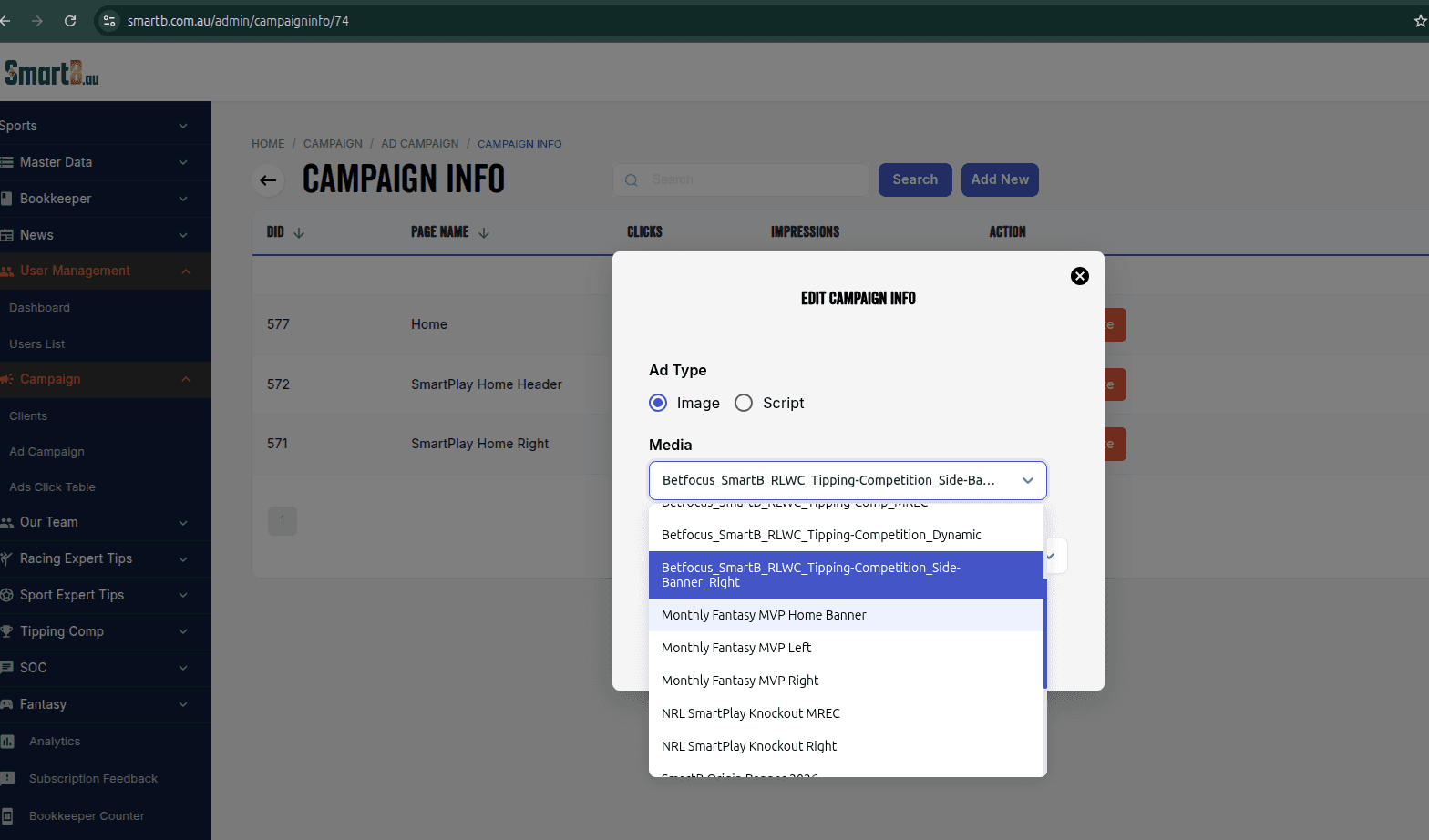Image resolution: width=1429 pixels, height=840 pixels.
Task: Collapse the Campaign section chevron
Action: coord(186,379)
